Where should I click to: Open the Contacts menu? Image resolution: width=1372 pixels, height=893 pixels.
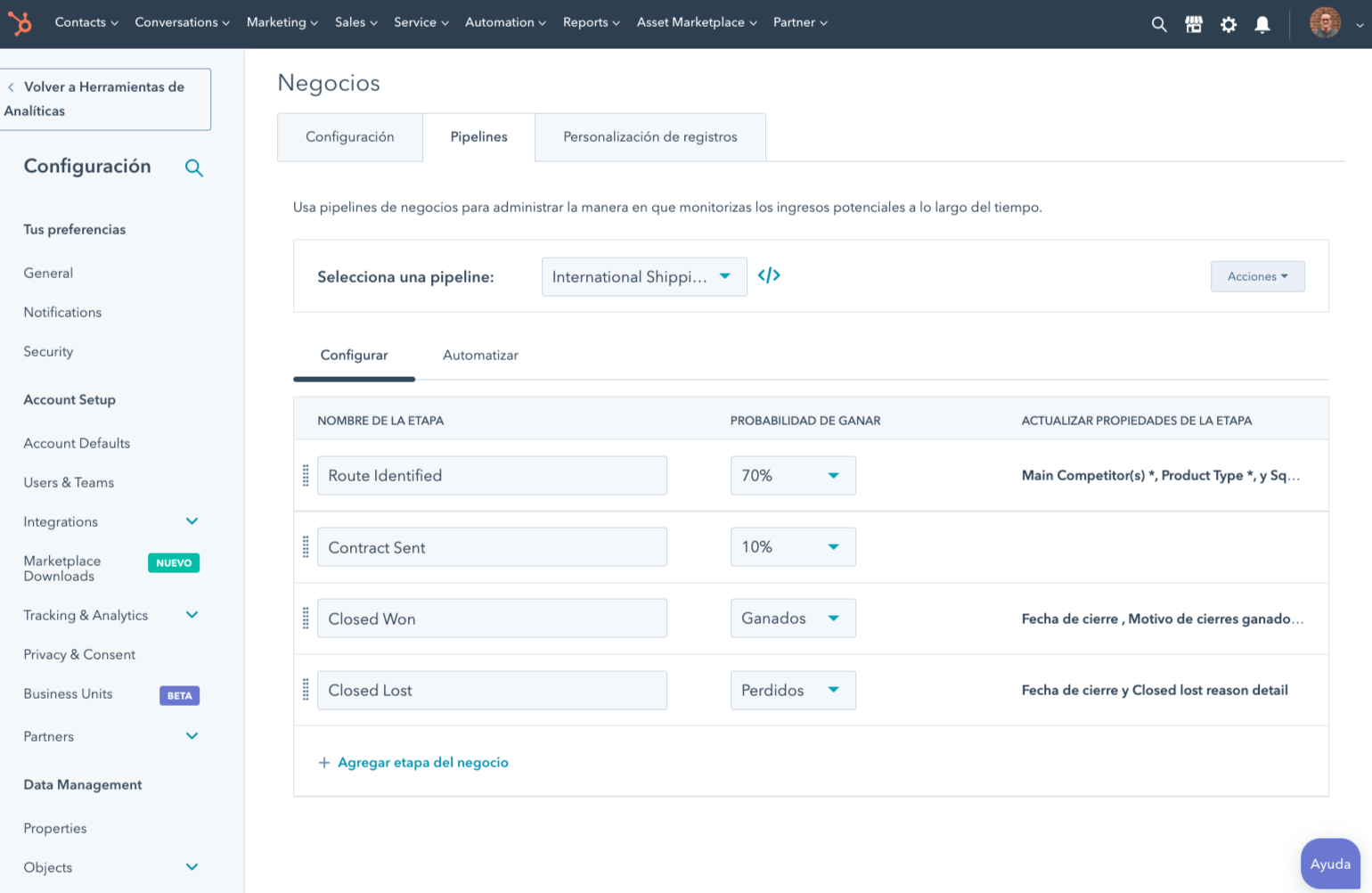(86, 22)
